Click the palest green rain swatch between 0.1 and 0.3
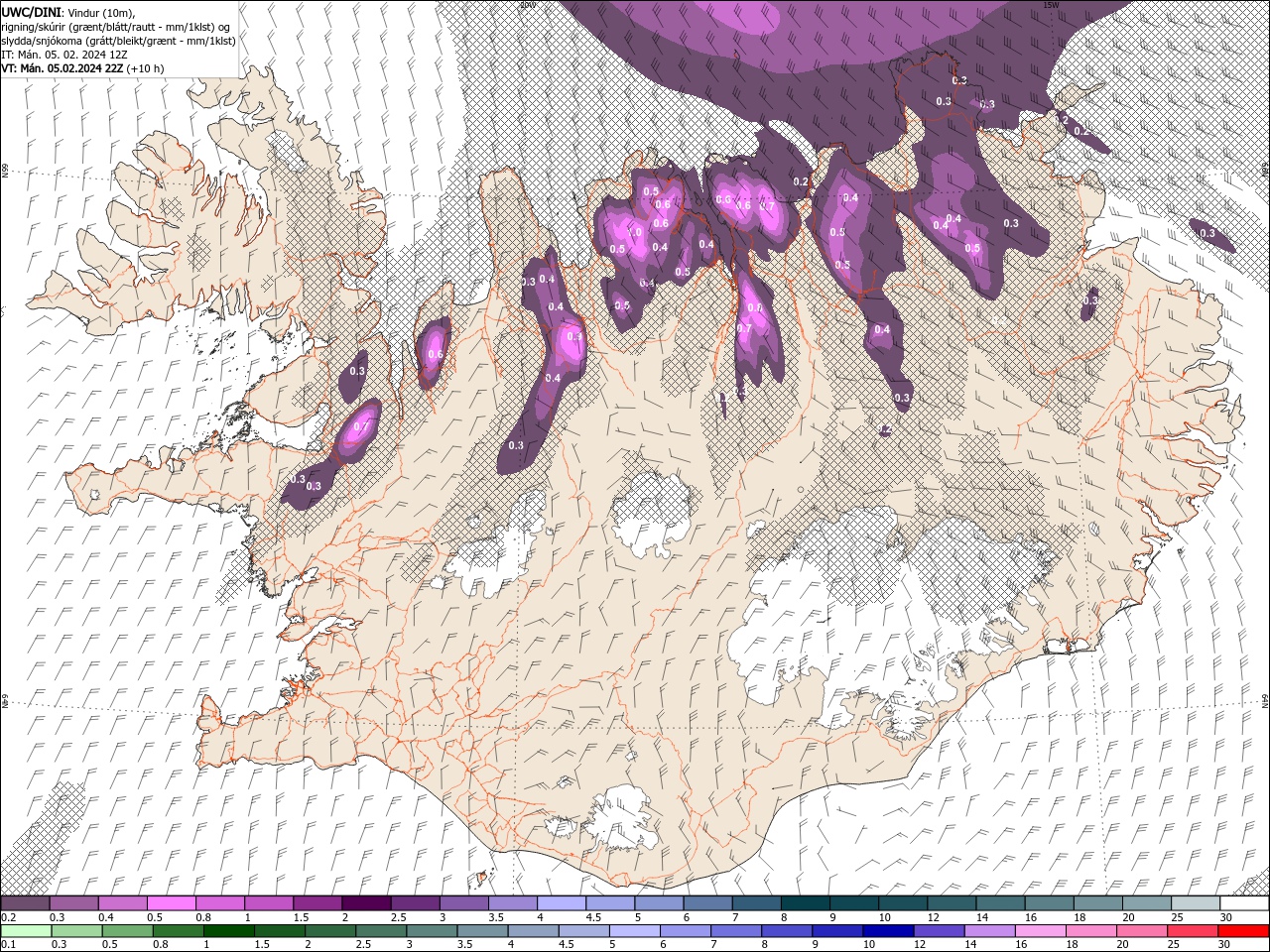This screenshot has width=1270, height=952. tap(25, 931)
